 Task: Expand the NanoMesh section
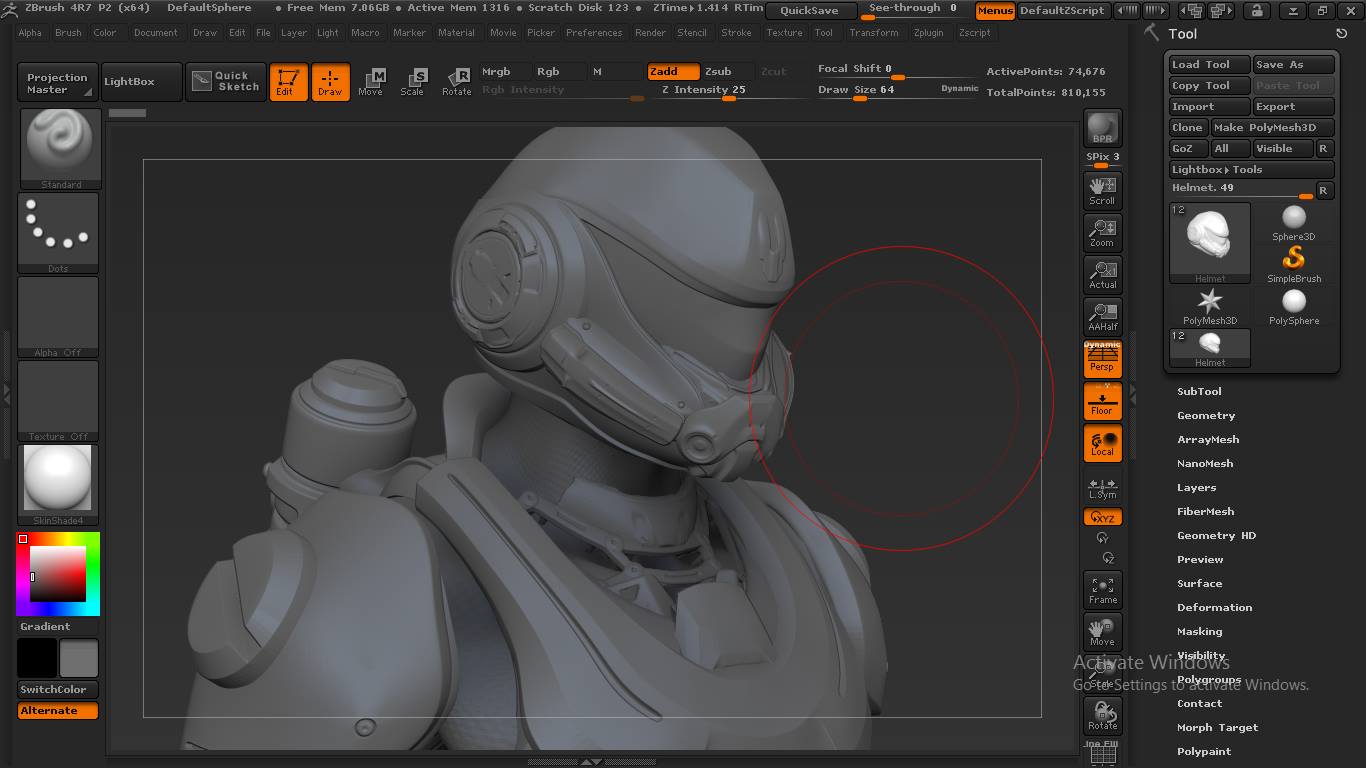(1205, 464)
